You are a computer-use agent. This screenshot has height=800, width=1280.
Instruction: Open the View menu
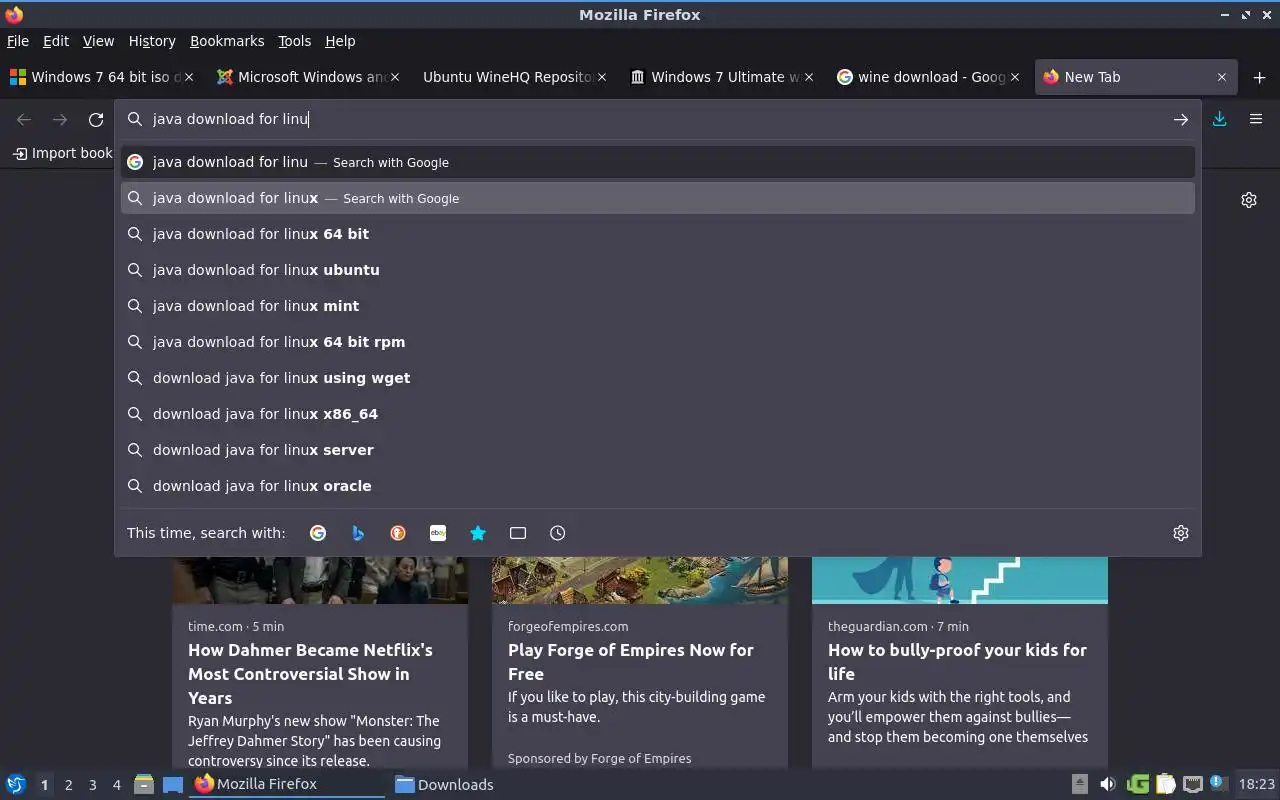click(98, 41)
